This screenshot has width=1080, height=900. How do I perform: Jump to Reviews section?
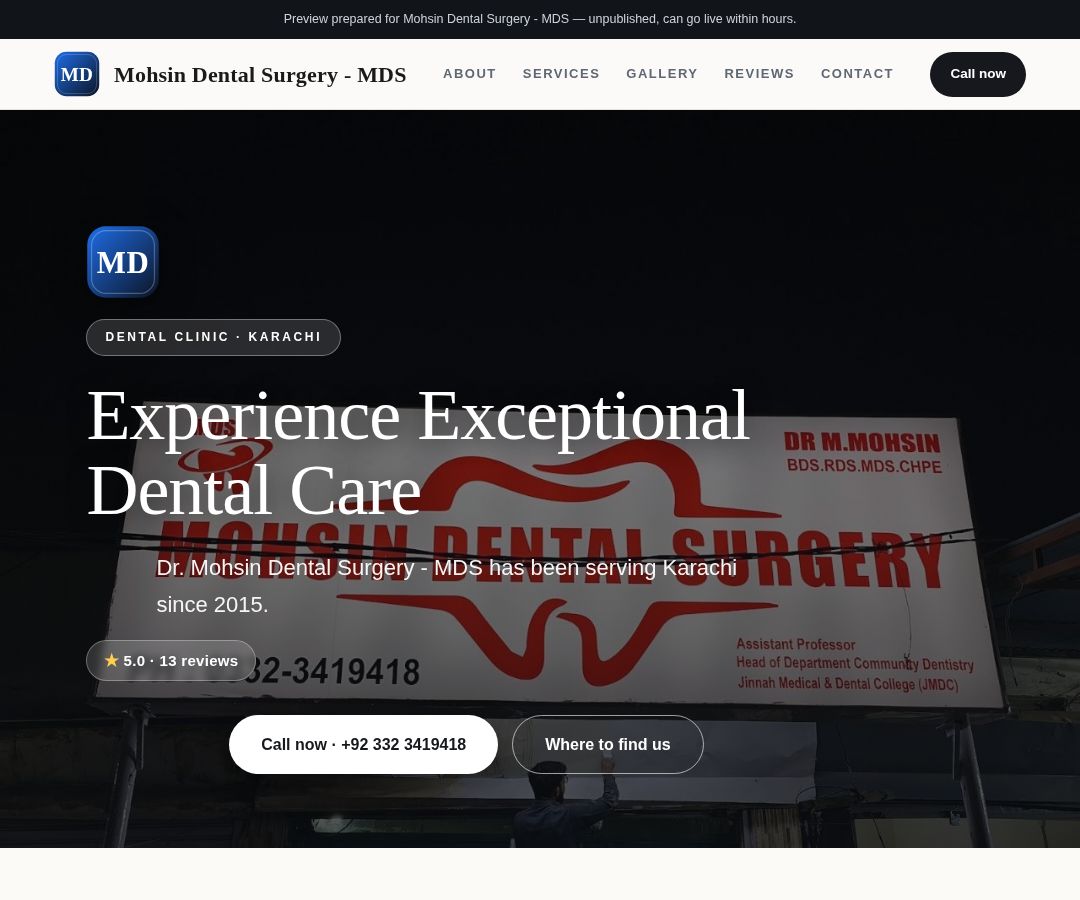tap(759, 74)
